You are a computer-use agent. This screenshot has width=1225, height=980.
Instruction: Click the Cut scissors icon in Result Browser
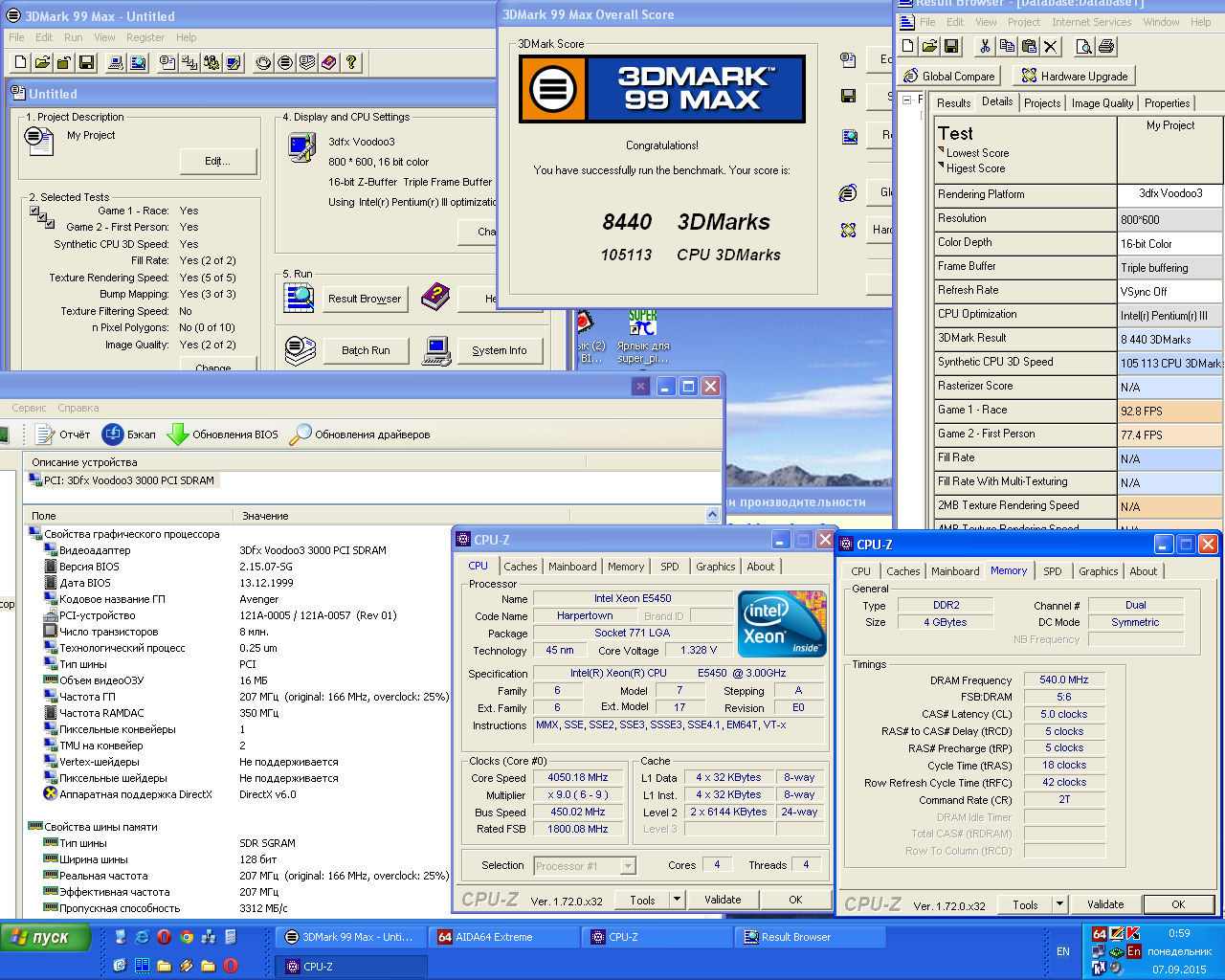point(985,46)
